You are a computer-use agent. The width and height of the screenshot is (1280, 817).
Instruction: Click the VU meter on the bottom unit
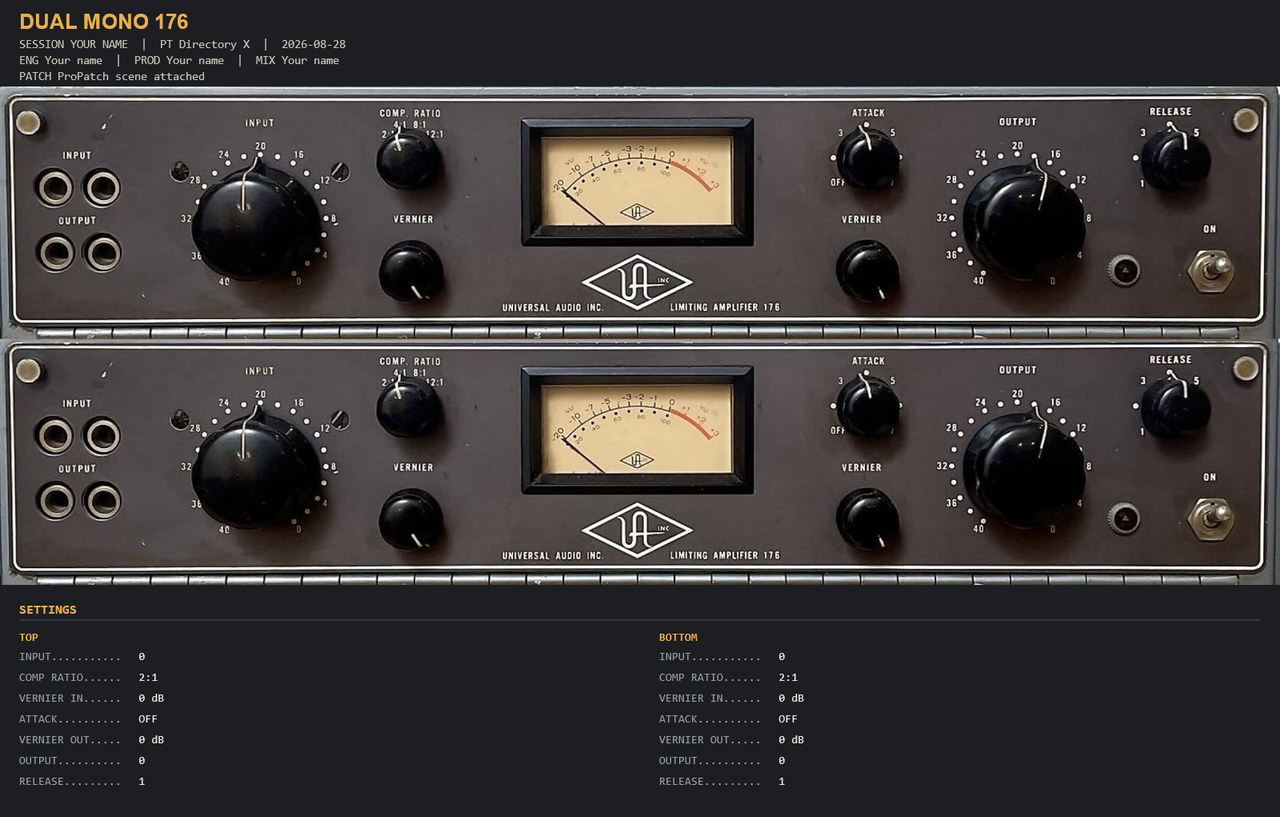[637, 430]
